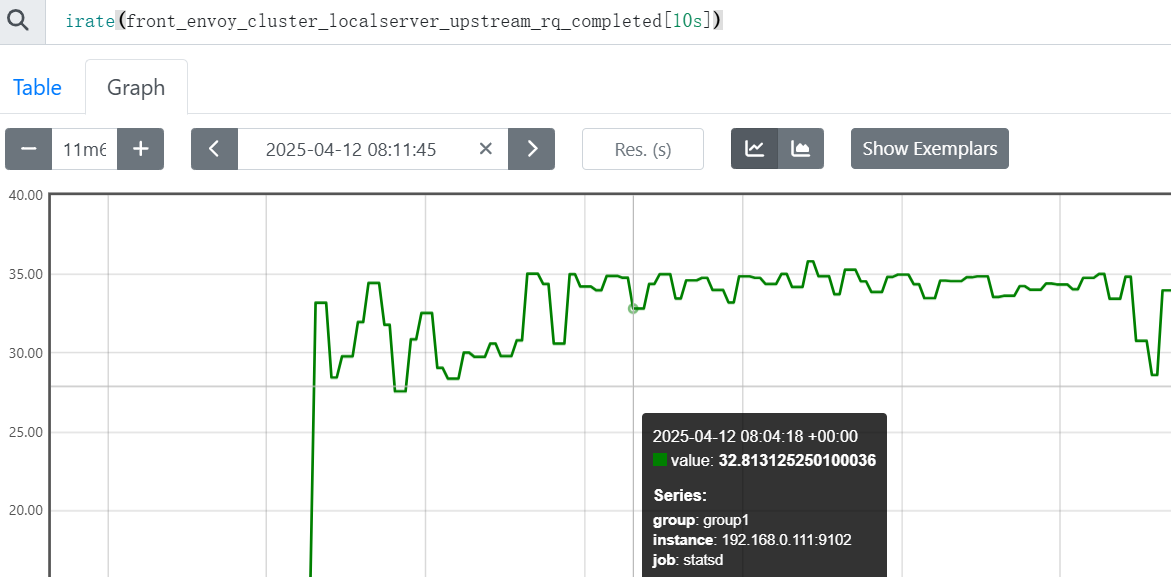Click the range duration field showing 11m
Image resolution: width=1171 pixels, height=577 pixels.
point(84,149)
